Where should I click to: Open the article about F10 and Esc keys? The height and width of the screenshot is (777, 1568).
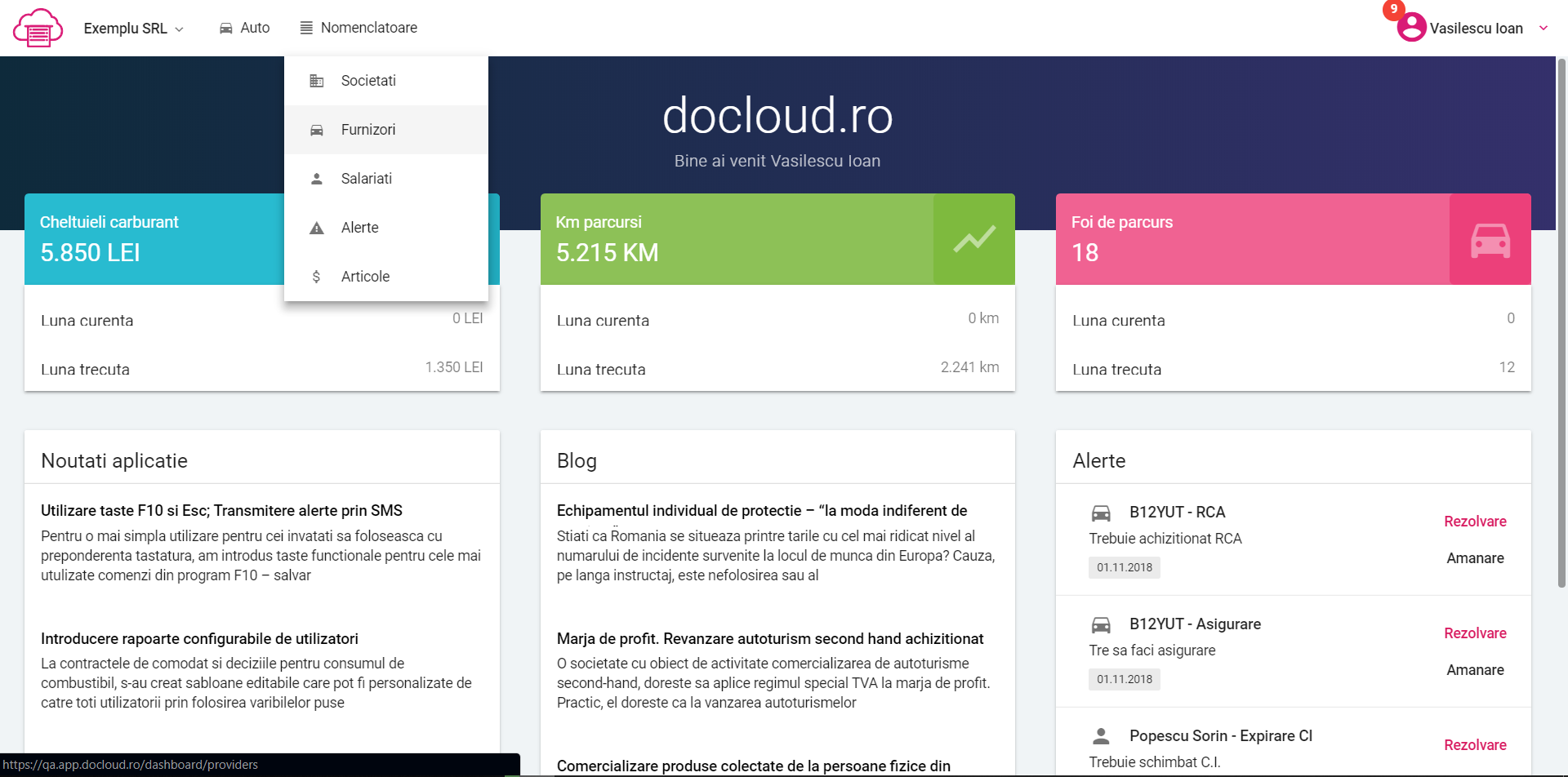221,511
